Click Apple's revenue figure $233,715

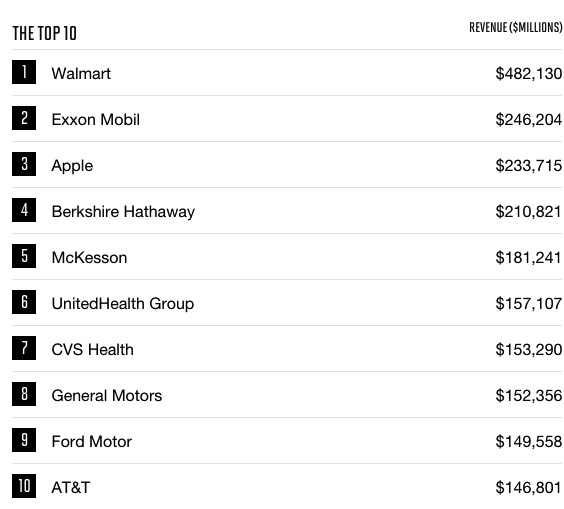point(528,165)
